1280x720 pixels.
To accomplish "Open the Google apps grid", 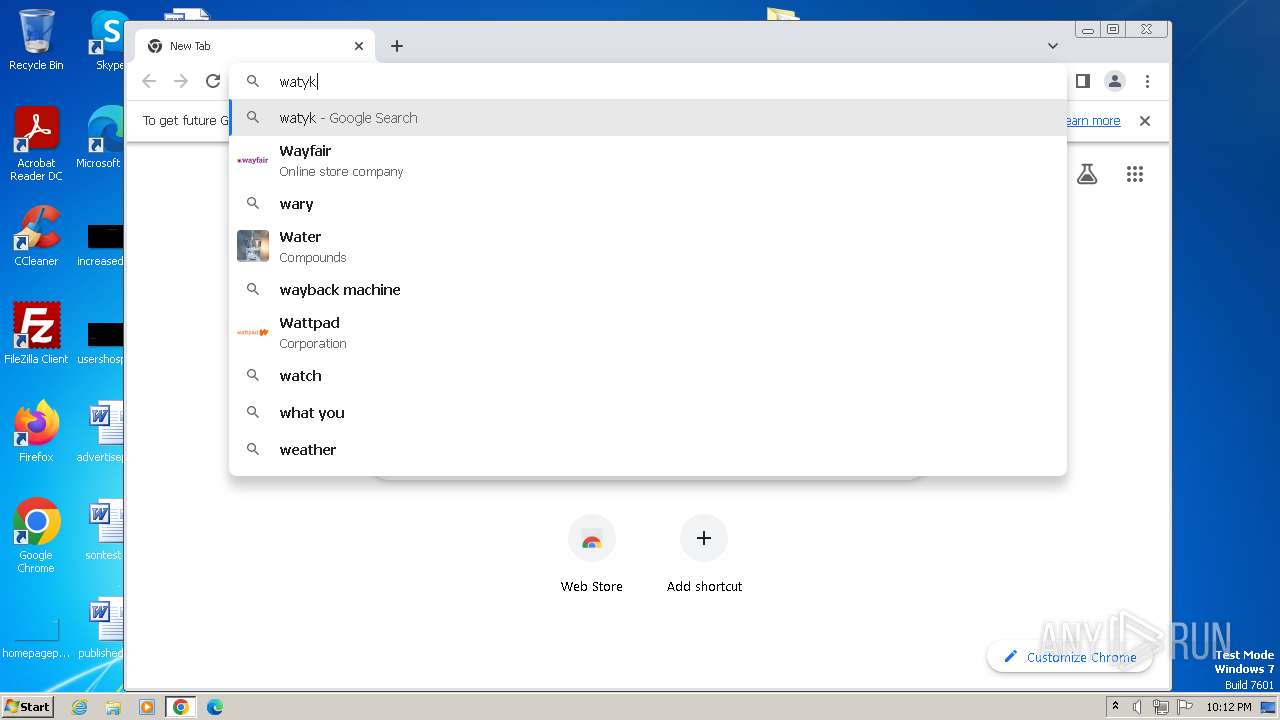I will pyautogui.click(x=1134, y=174).
